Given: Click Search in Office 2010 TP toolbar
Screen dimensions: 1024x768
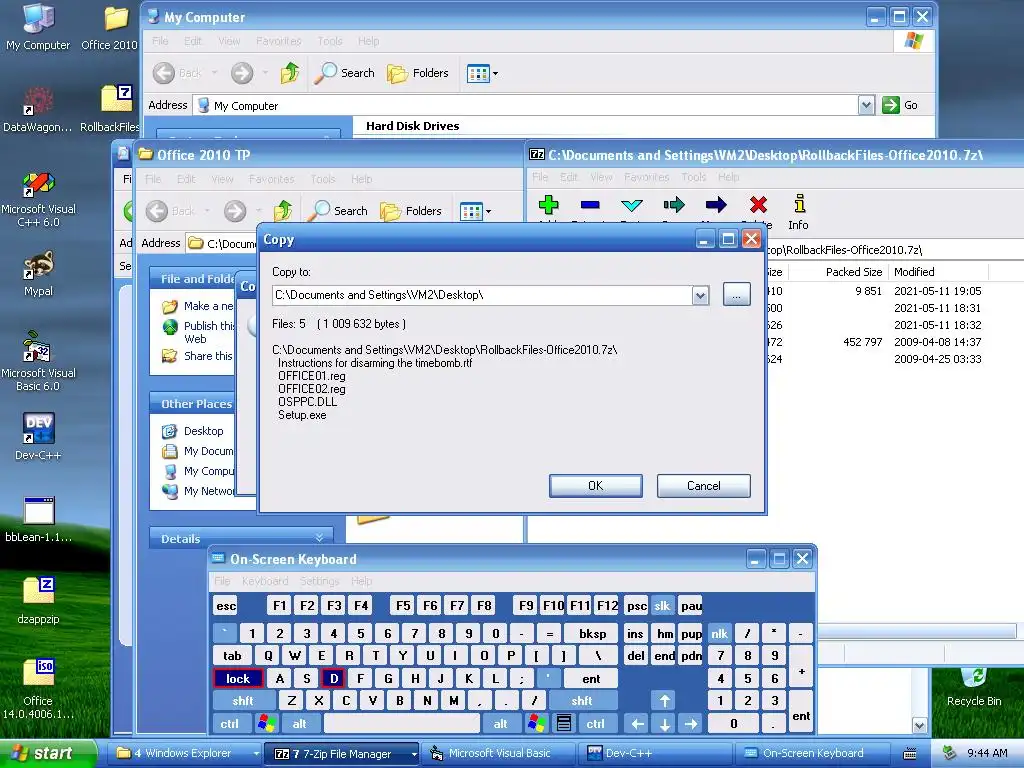Looking at the screenshot, I should (338, 211).
